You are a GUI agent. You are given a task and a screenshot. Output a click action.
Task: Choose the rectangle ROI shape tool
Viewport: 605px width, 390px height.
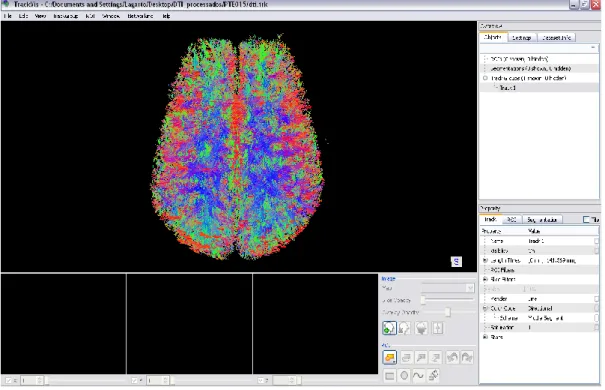point(389,376)
